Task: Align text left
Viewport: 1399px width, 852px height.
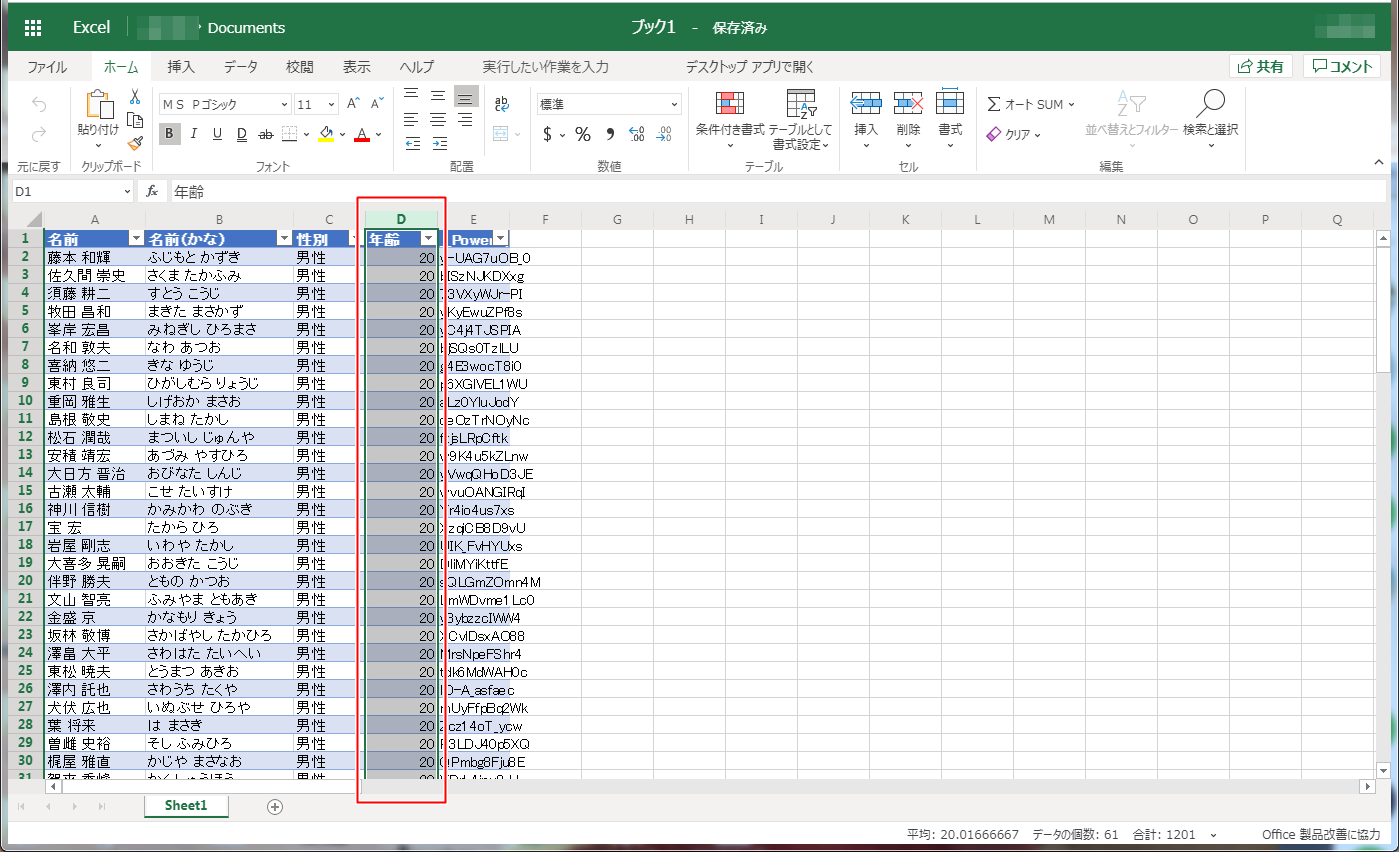Action: [411, 119]
